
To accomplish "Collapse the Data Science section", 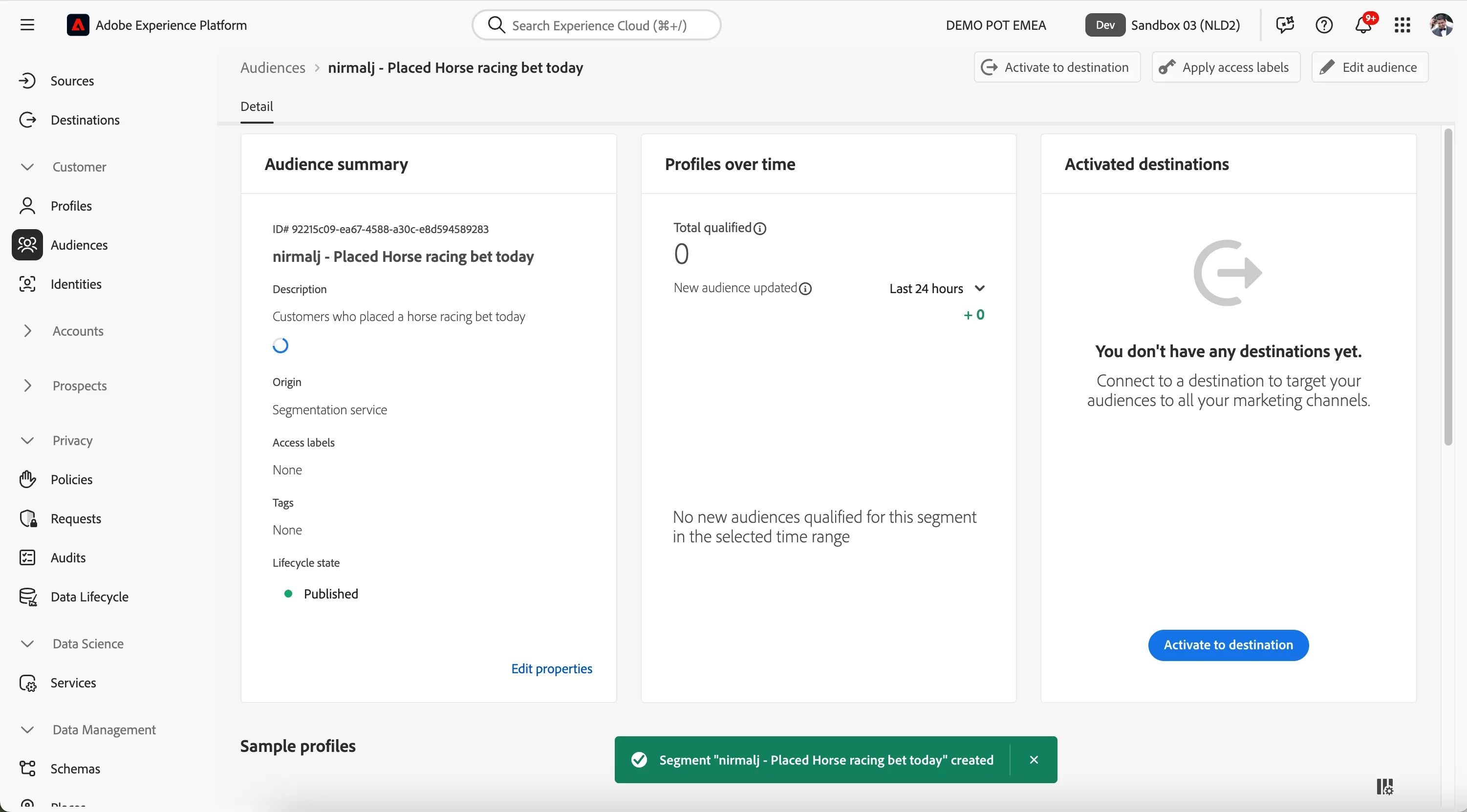I will (27, 643).
